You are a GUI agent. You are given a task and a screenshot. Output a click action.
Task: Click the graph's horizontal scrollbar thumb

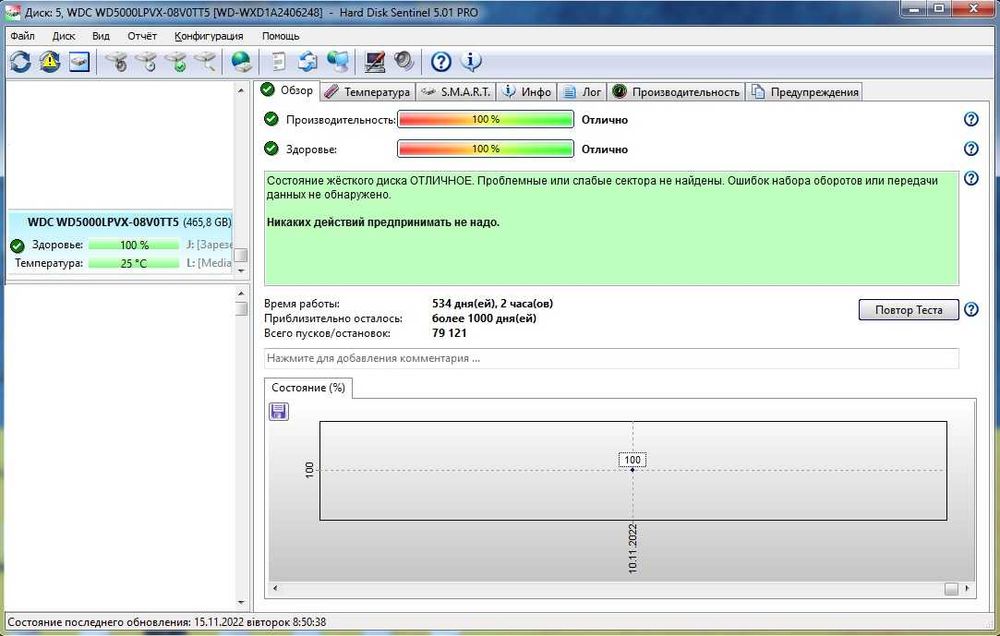pyautogui.click(x=951, y=588)
